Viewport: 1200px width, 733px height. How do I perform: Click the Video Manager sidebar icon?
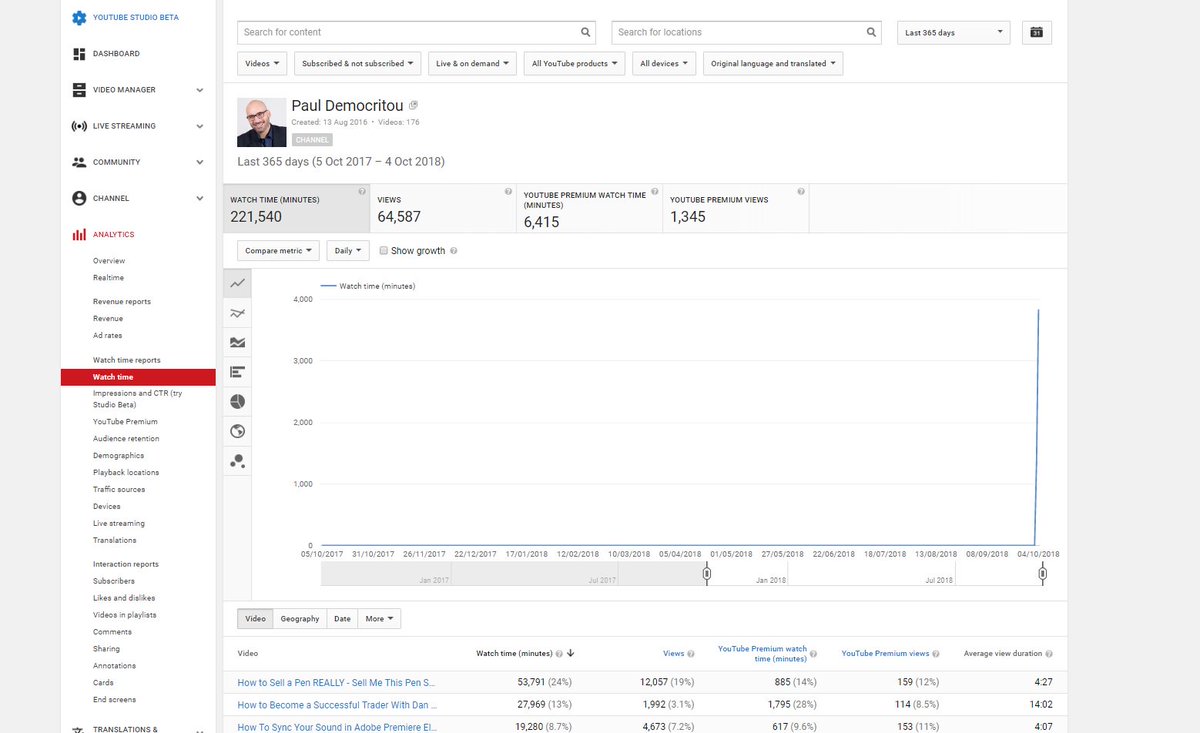[79, 90]
